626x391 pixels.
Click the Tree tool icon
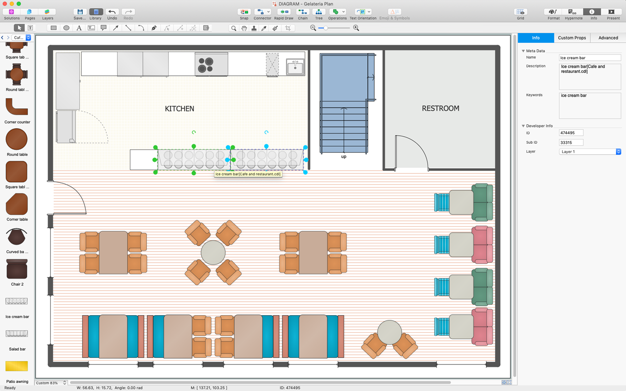319,12
